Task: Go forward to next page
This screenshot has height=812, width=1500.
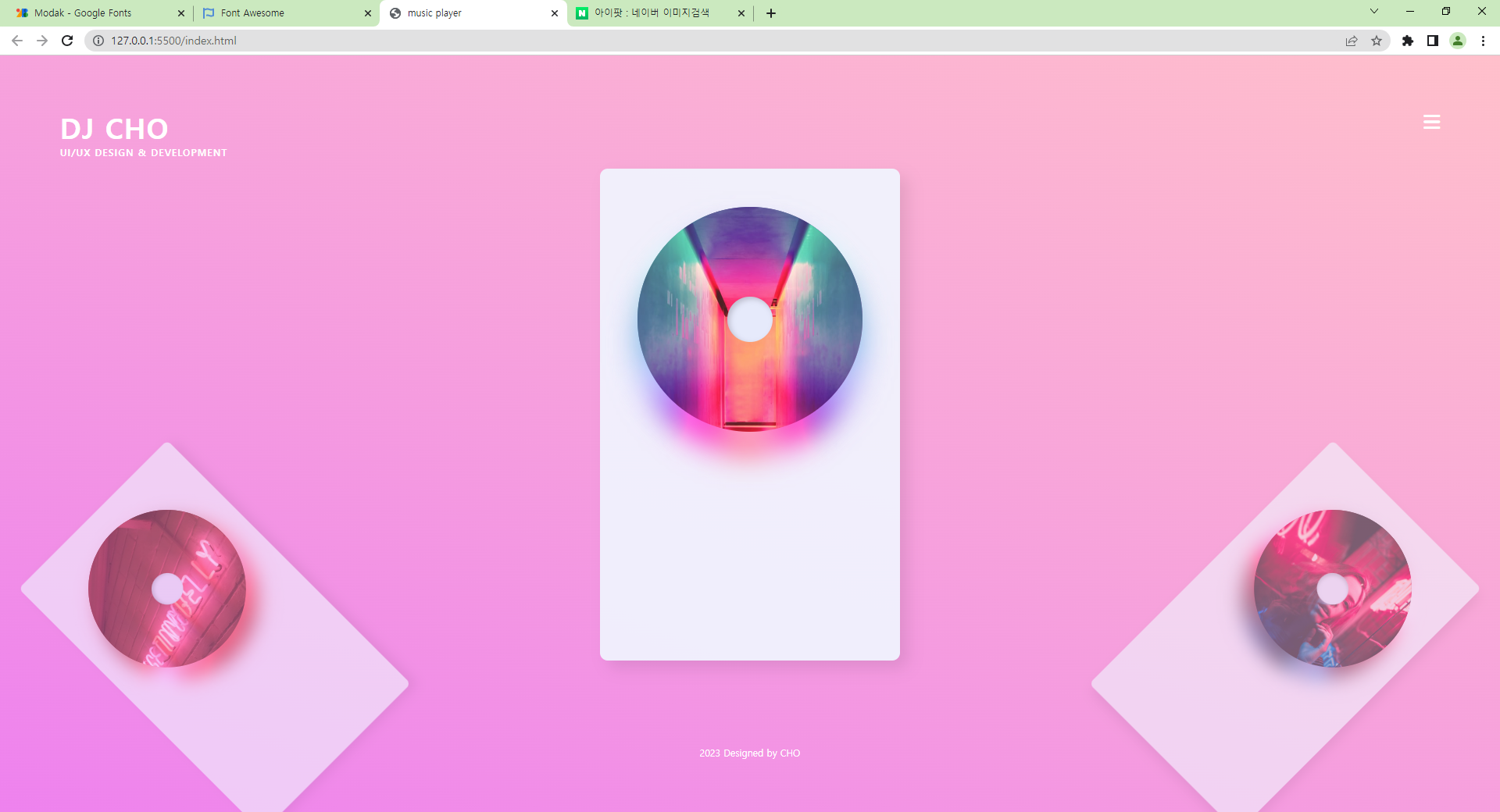Action: pyautogui.click(x=42, y=41)
